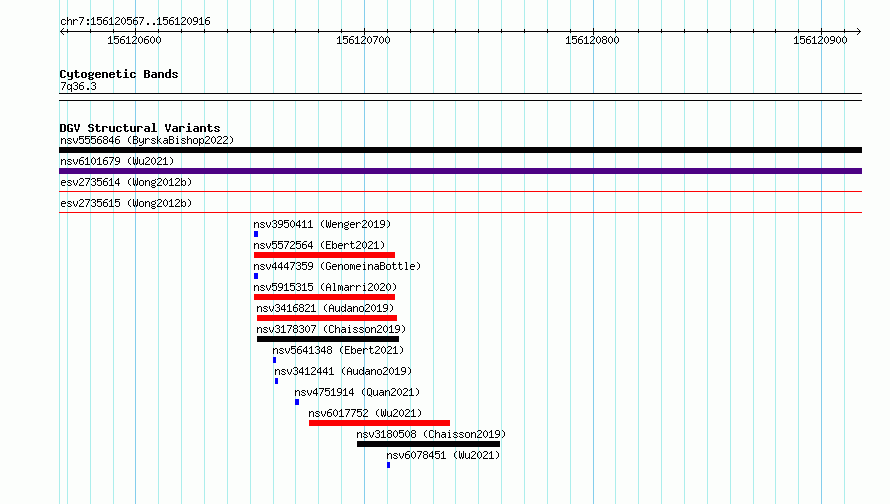Click the blue marker under nsv4447359
Viewport: 890px width, 504px height.
pos(256,276)
